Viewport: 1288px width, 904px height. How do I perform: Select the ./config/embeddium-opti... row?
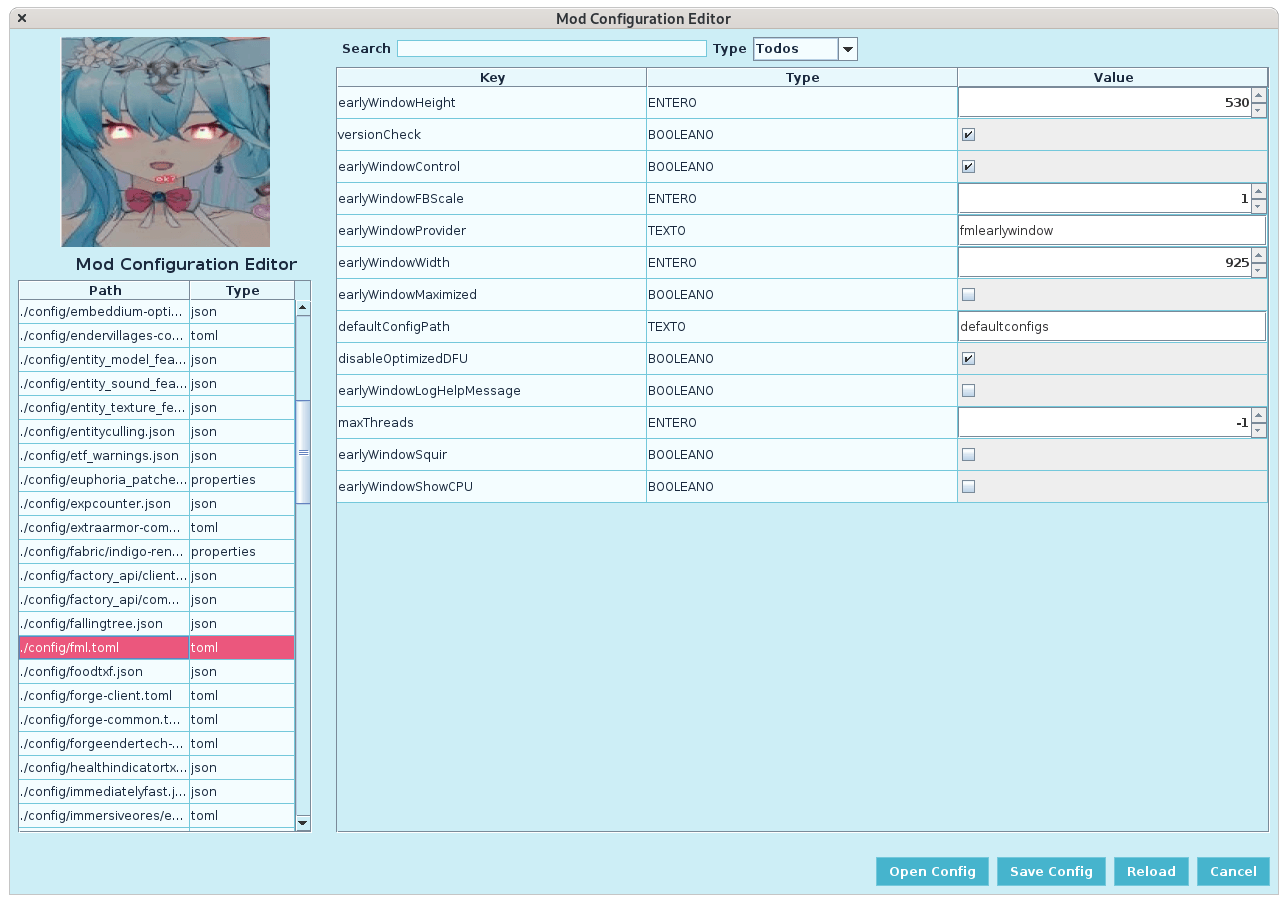click(x=157, y=312)
